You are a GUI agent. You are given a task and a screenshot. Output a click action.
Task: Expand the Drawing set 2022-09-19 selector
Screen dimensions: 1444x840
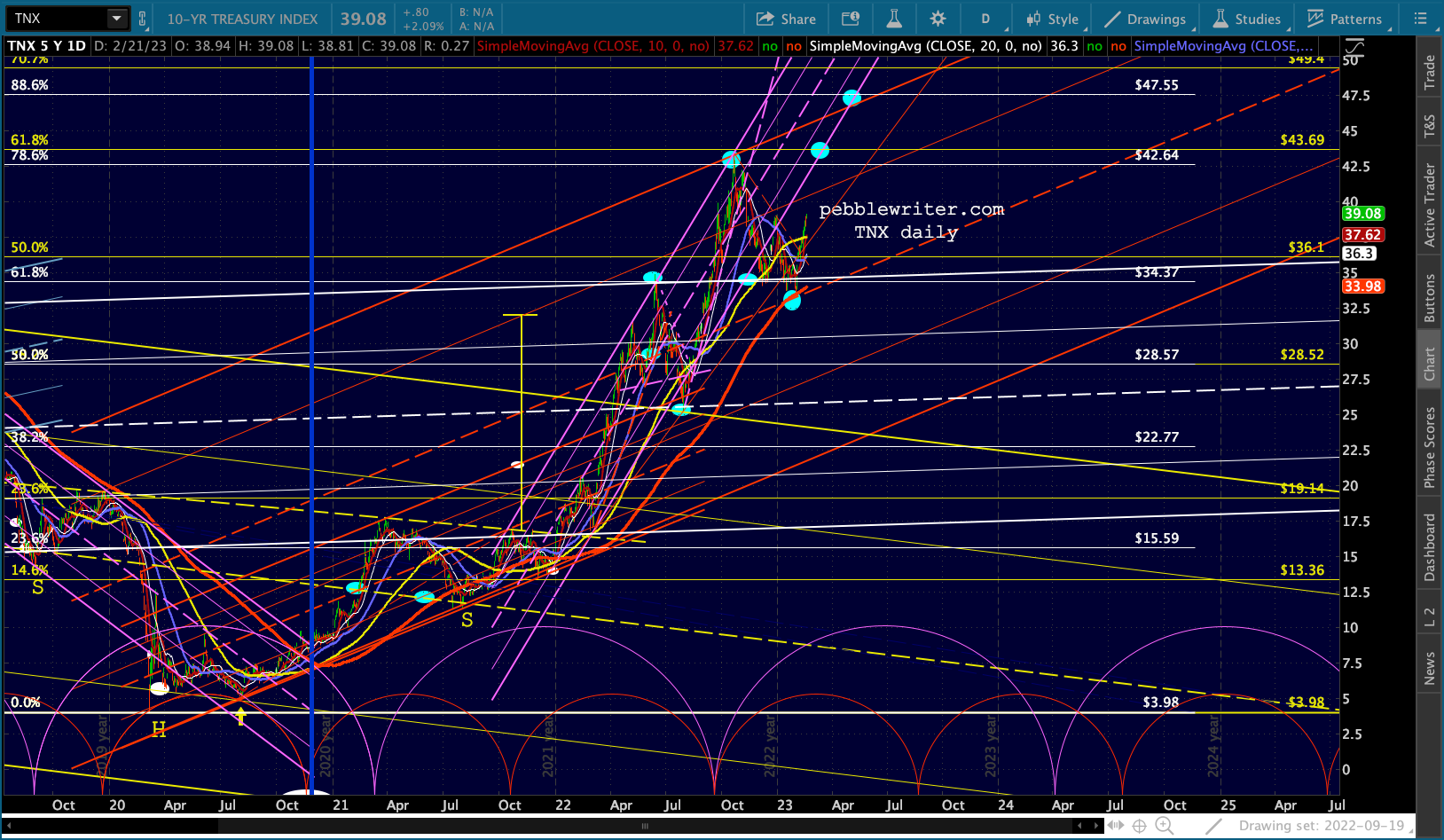(1325, 826)
